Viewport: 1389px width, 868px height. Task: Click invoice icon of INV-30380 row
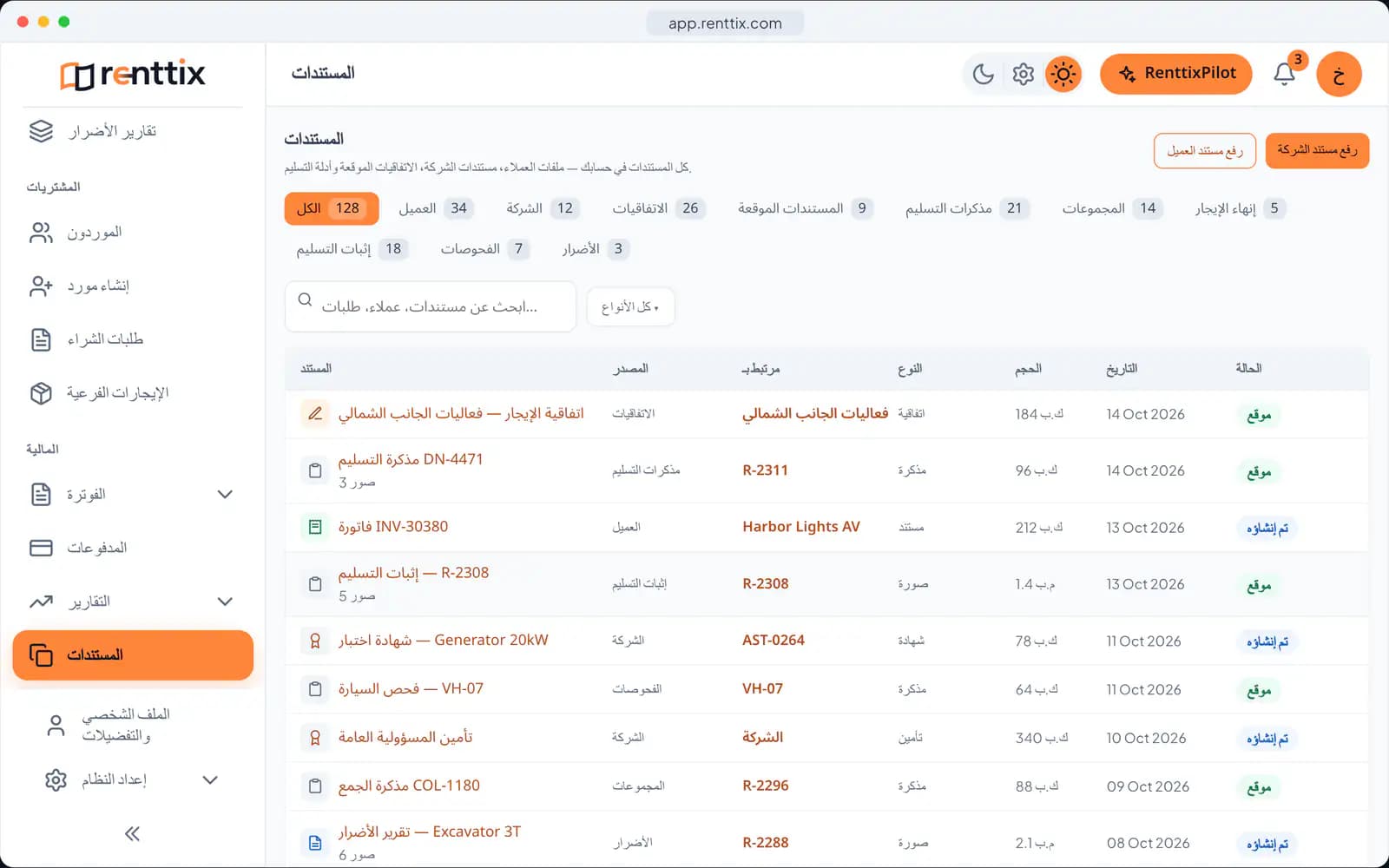point(315,527)
